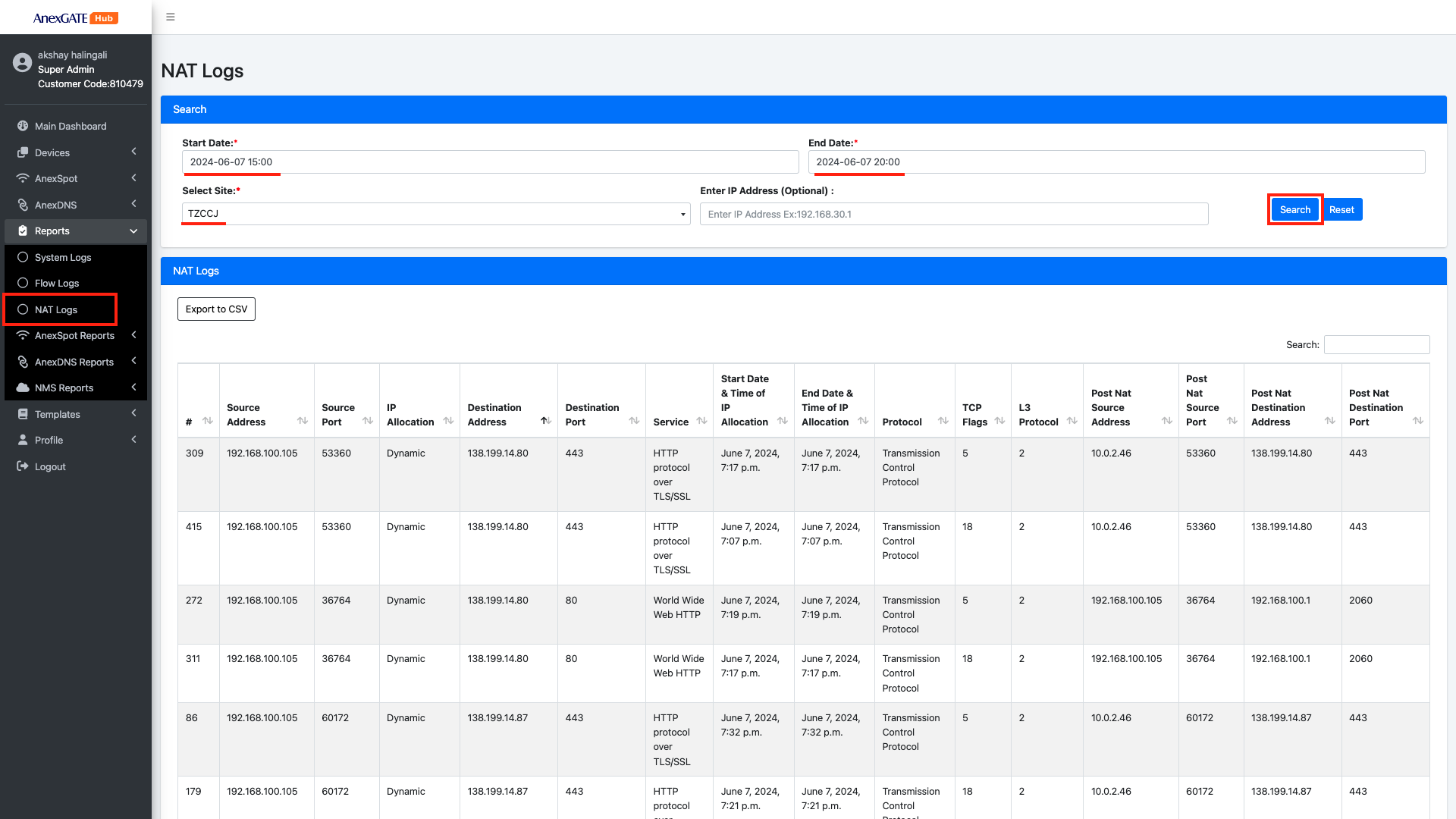The image size is (1456, 819).
Task: Click the AnexSpot wifi icon in the sidebar
Action: tap(23, 178)
